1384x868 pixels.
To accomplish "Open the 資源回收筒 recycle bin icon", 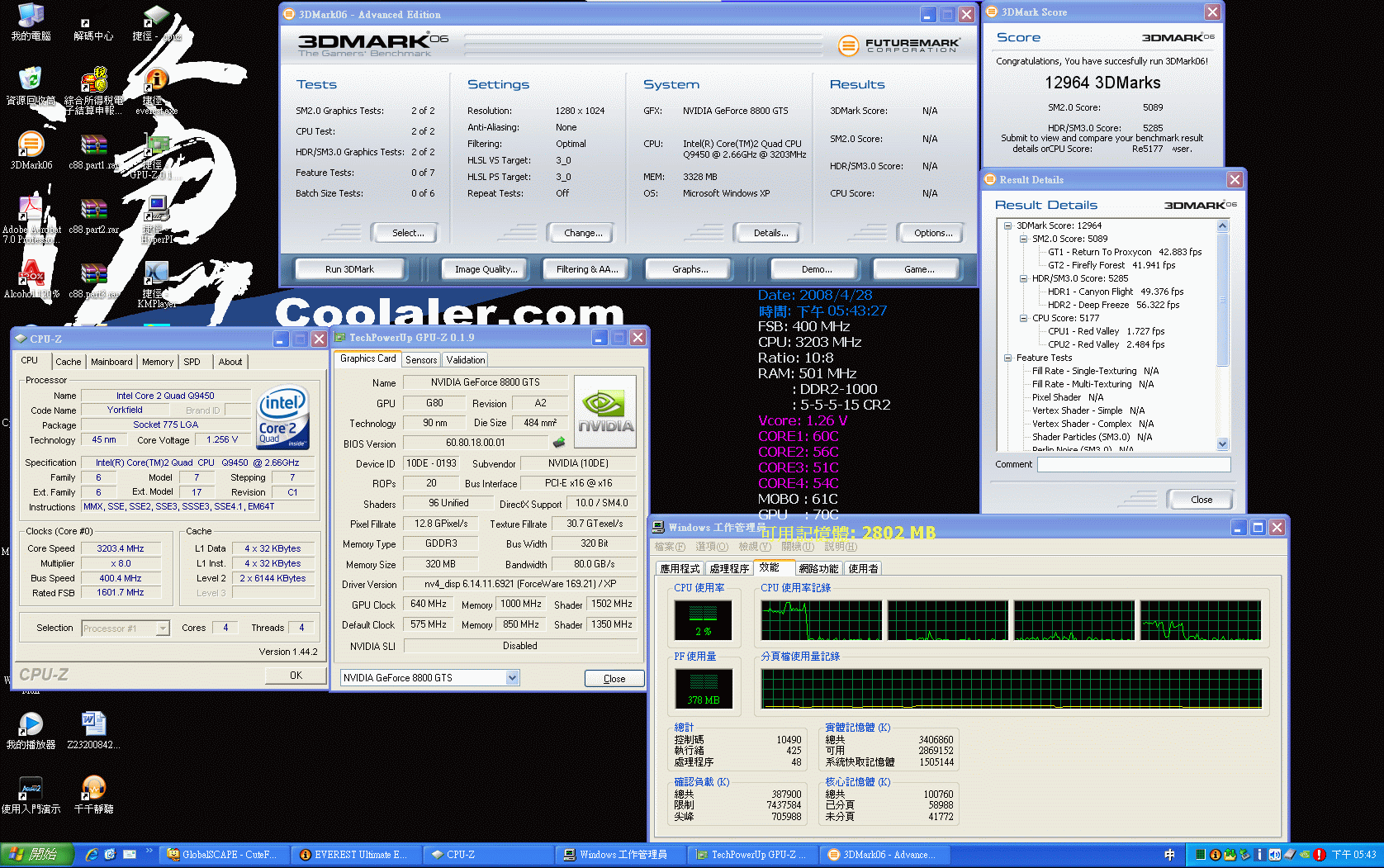I will pos(31,86).
